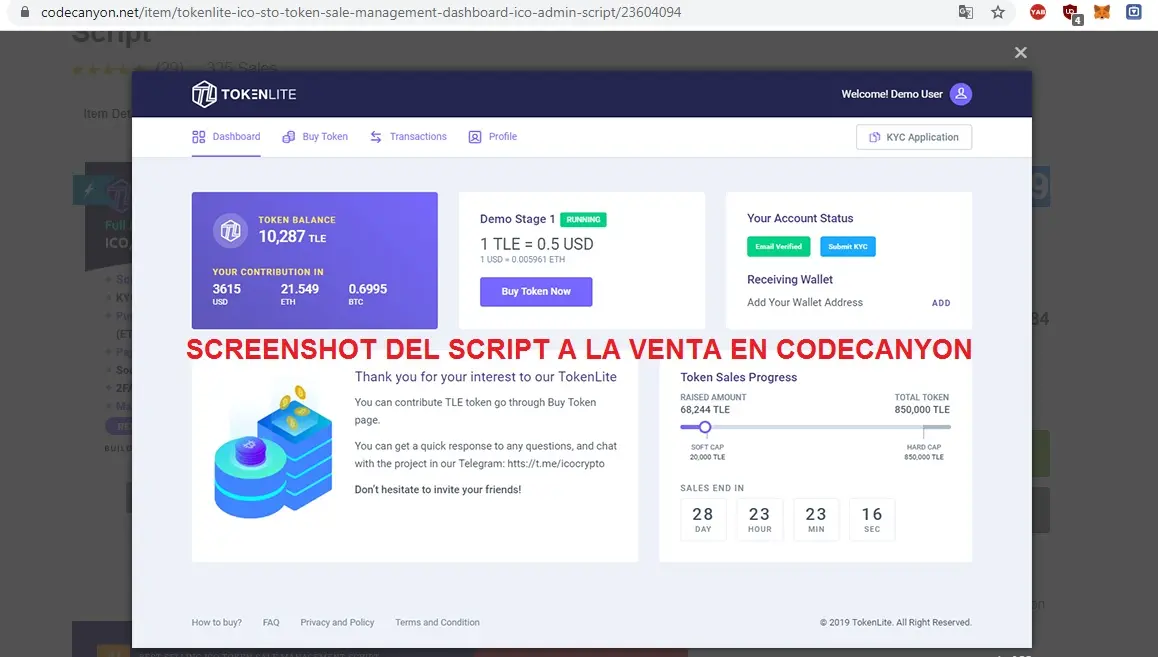Open the uBlock shield extension icon
1158x657 pixels.
click(1071, 13)
